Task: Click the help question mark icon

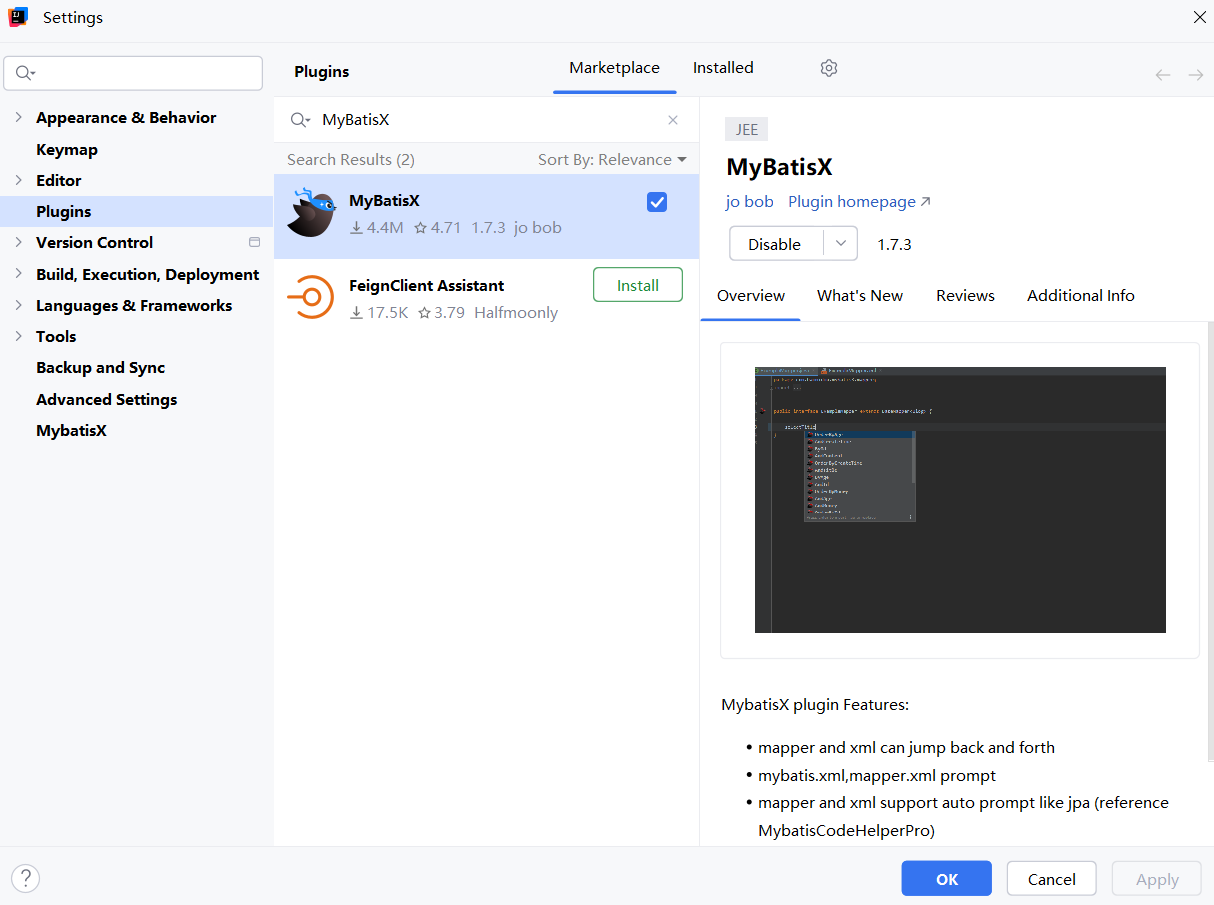Action: [25, 879]
